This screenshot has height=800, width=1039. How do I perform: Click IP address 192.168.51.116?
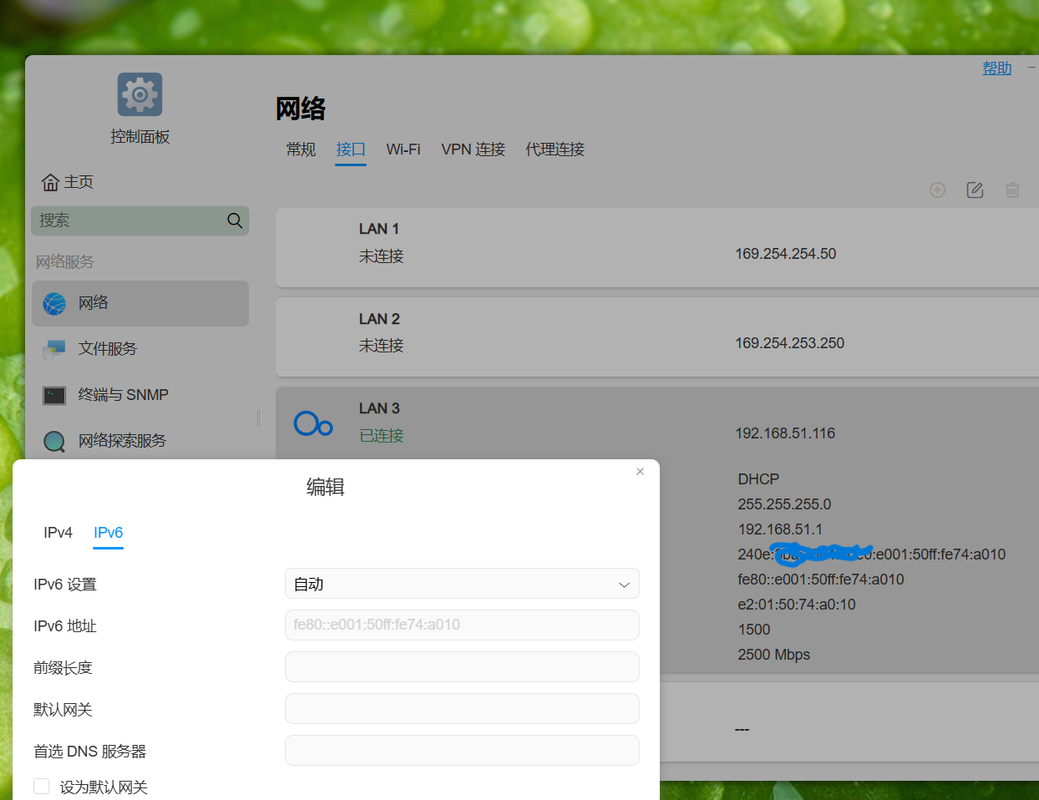coord(785,433)
